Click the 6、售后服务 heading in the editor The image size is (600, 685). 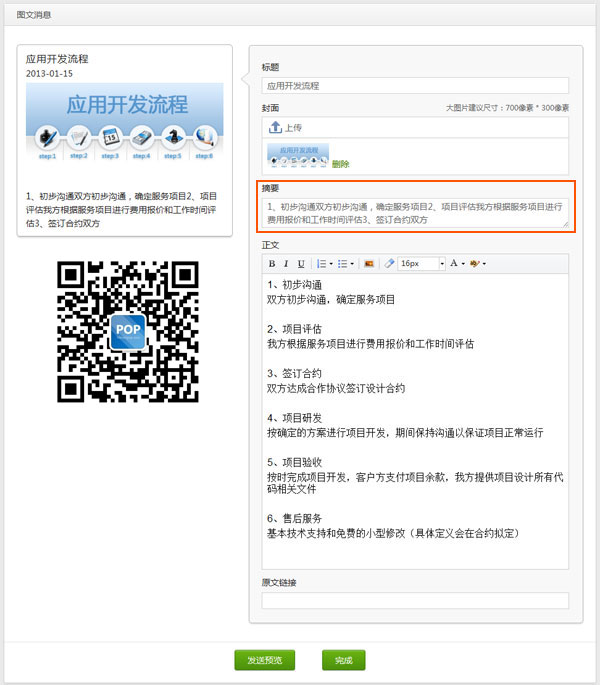click(x=295, y=519)
